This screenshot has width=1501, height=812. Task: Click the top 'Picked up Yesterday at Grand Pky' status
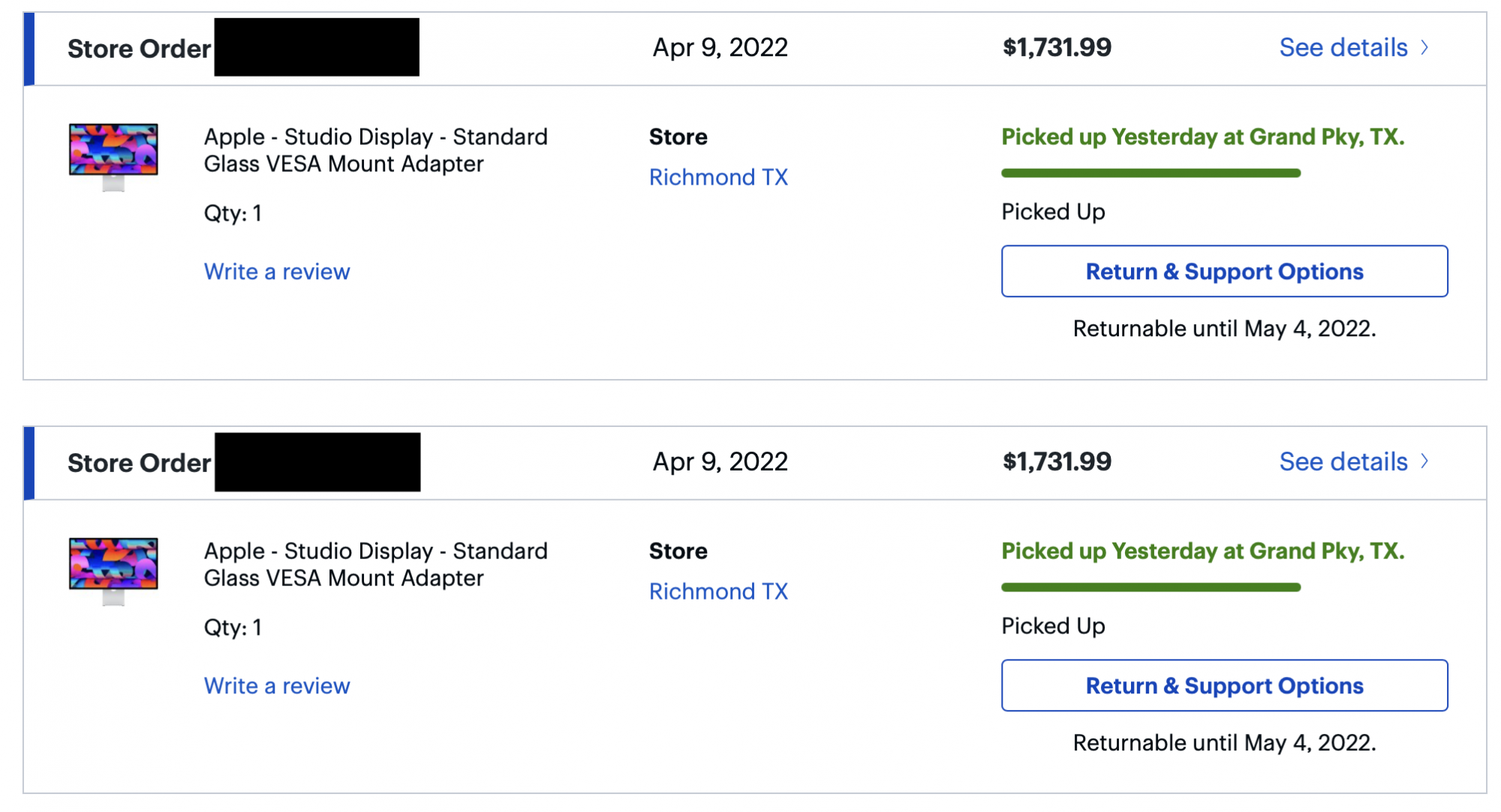(x=1202, y=137)
